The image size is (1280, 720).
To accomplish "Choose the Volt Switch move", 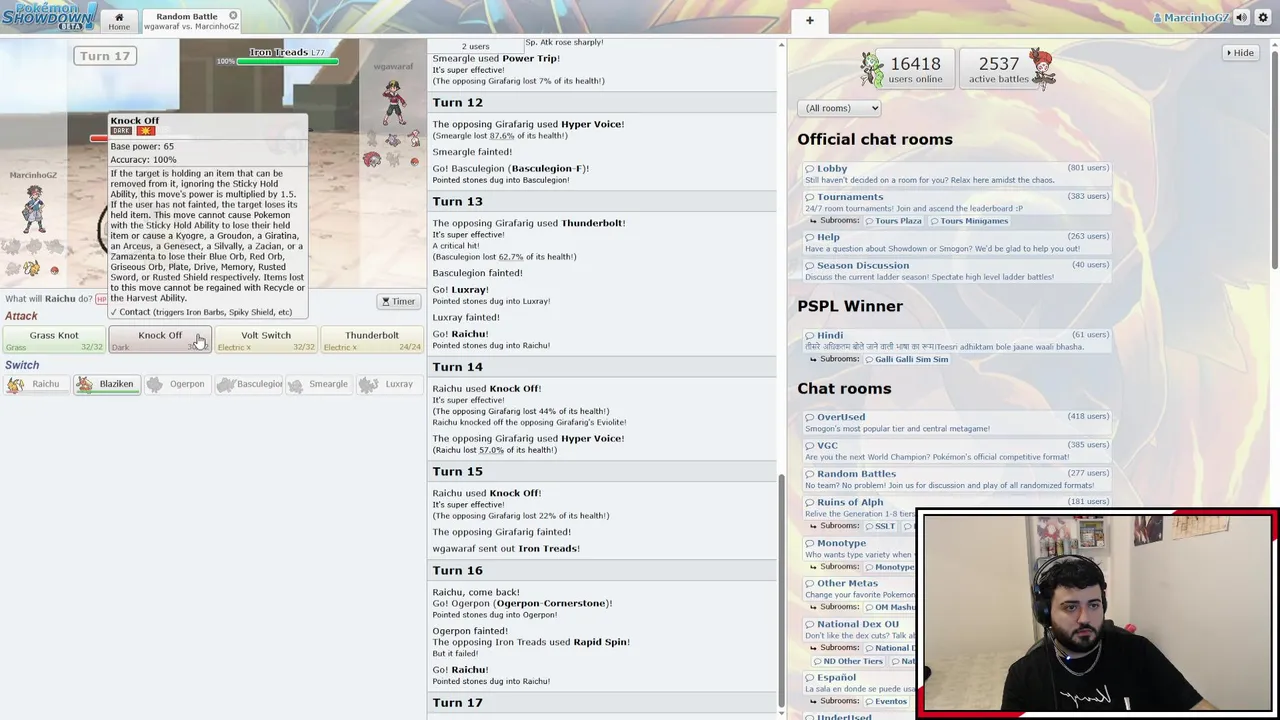I will coord(266,341).
